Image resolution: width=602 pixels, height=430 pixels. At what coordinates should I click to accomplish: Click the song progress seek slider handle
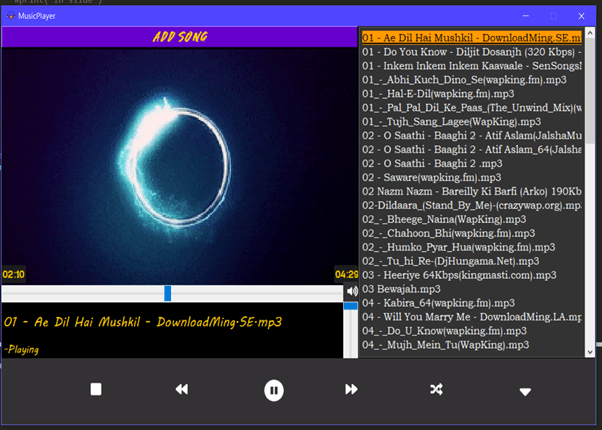[167, 293]
